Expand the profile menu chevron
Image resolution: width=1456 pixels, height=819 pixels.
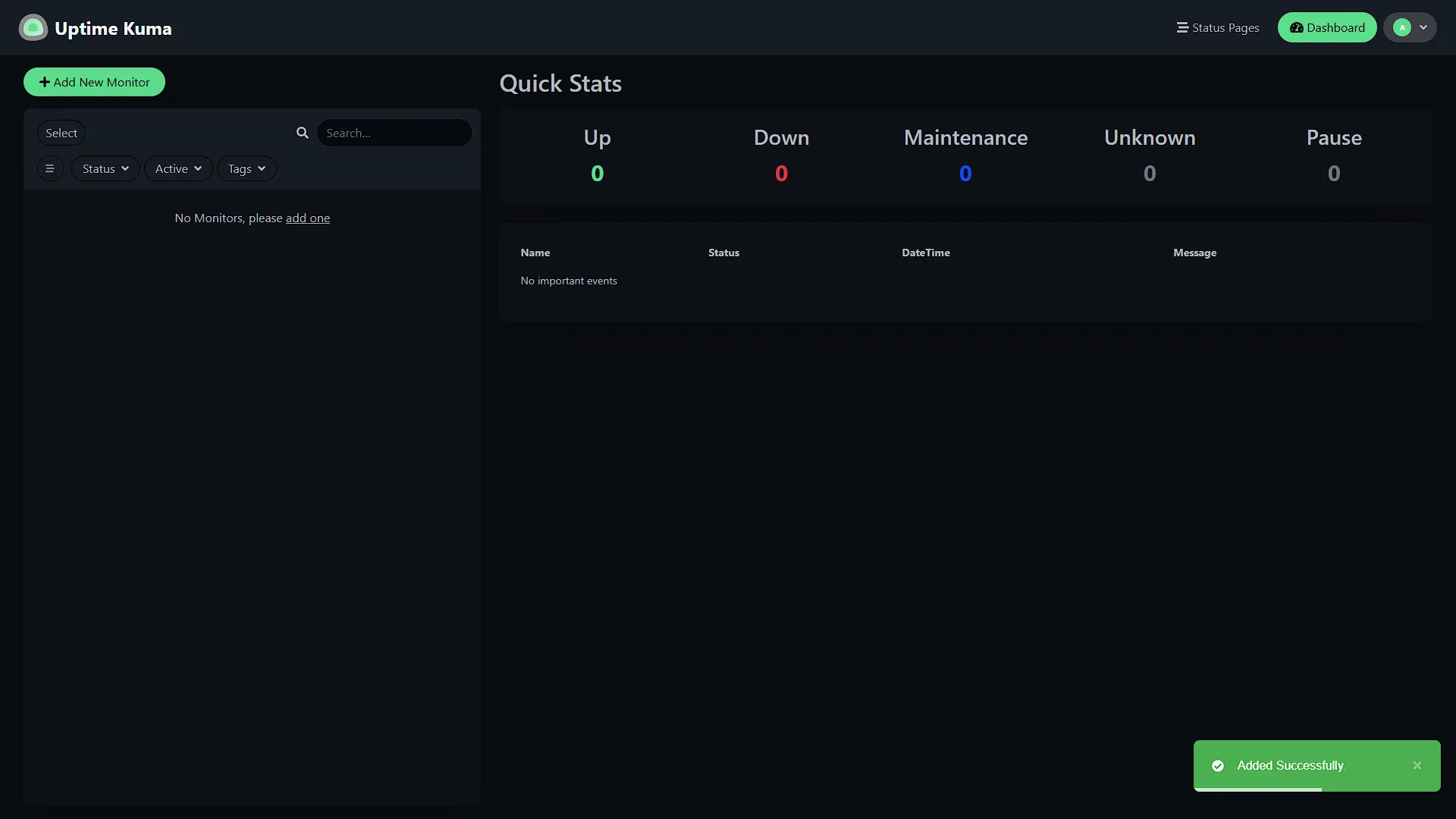coord(1423,27)
